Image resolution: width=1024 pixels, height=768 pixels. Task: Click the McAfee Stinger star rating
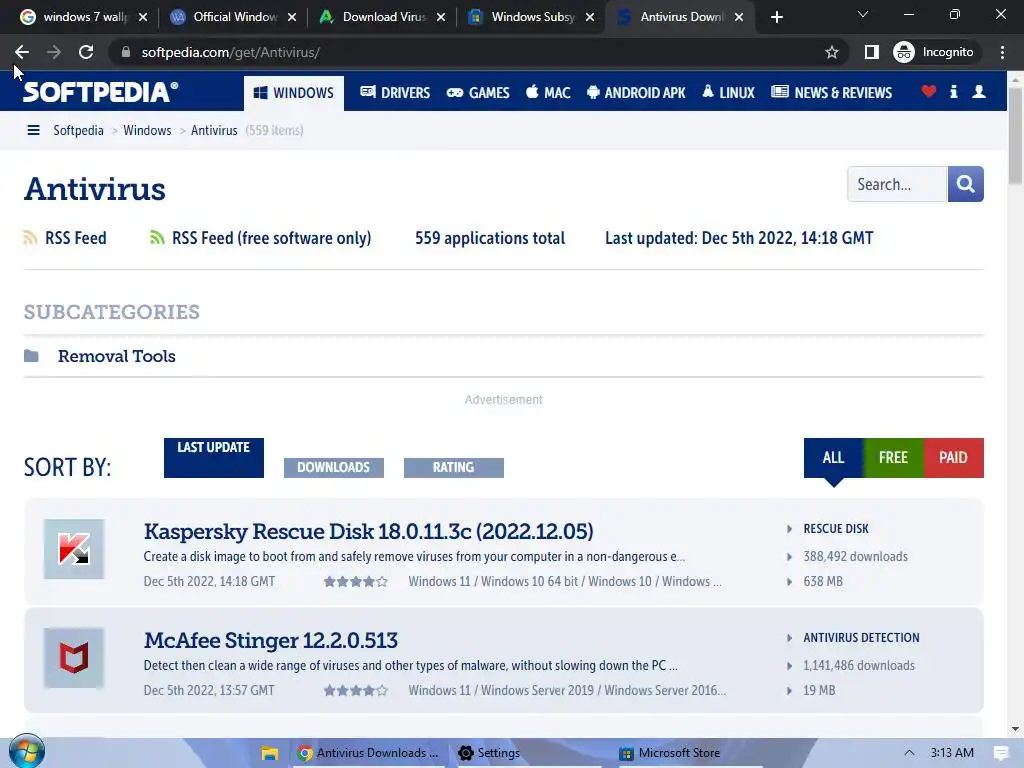pos(356,690)
